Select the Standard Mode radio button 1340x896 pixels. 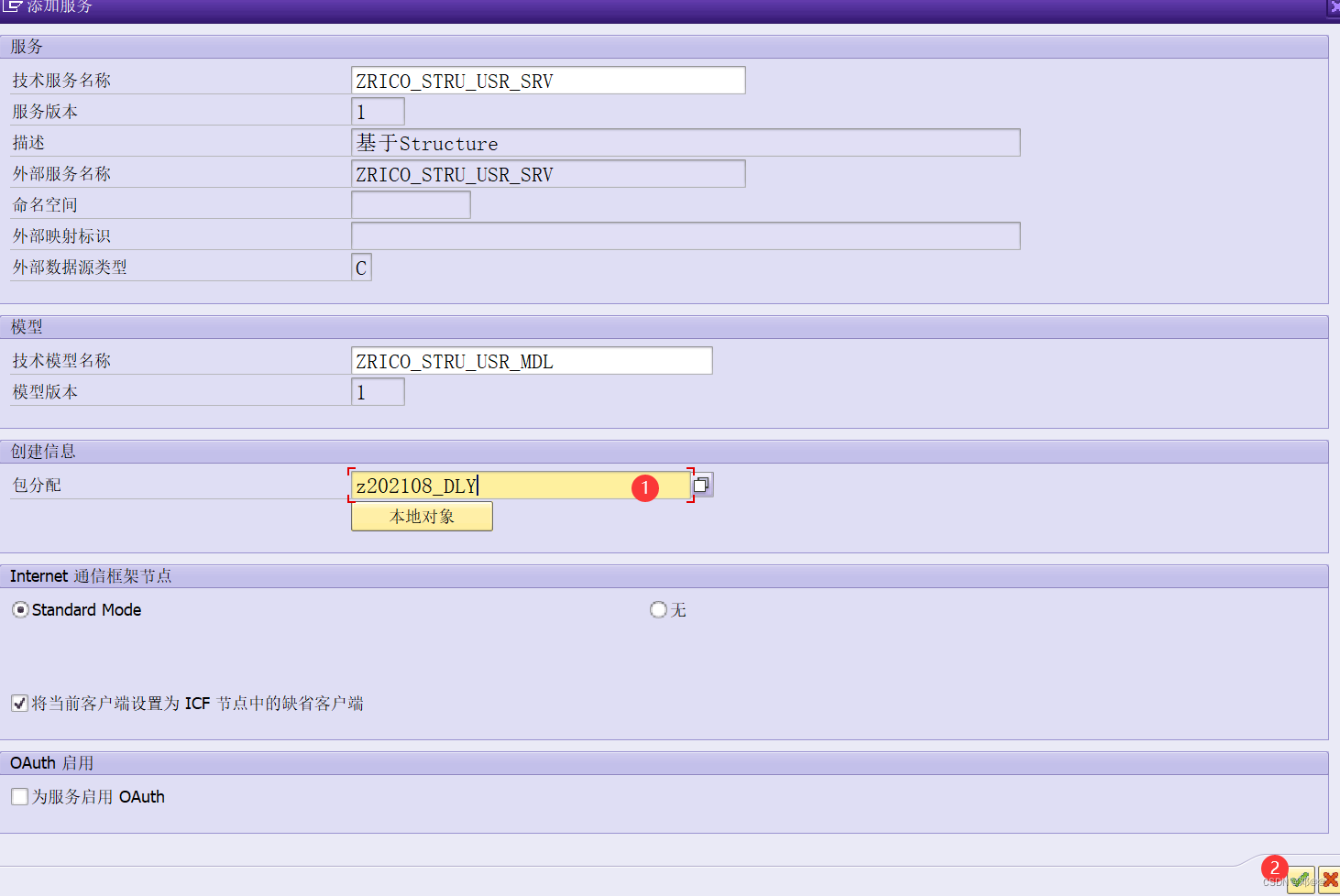pyautogui.click(x=20, y=609)
